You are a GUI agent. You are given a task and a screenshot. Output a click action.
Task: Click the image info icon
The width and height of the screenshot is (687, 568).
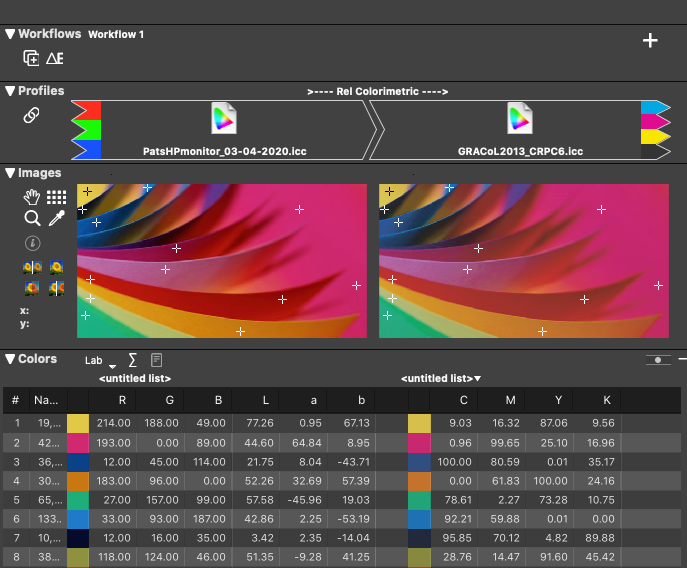tap(32, 243)
